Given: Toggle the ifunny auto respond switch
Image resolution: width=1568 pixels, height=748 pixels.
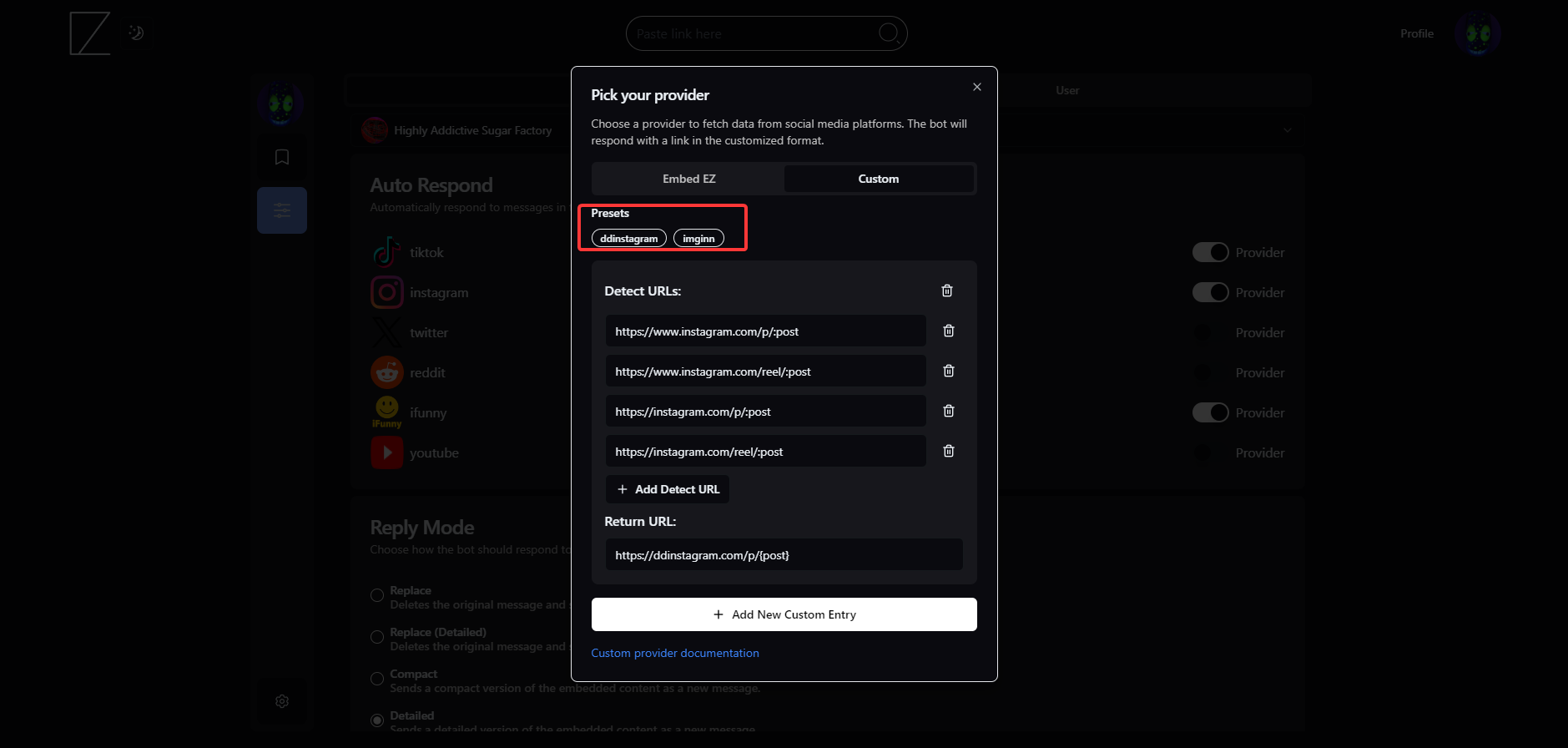Looking at the screenshot, I should click(1210, 412).
